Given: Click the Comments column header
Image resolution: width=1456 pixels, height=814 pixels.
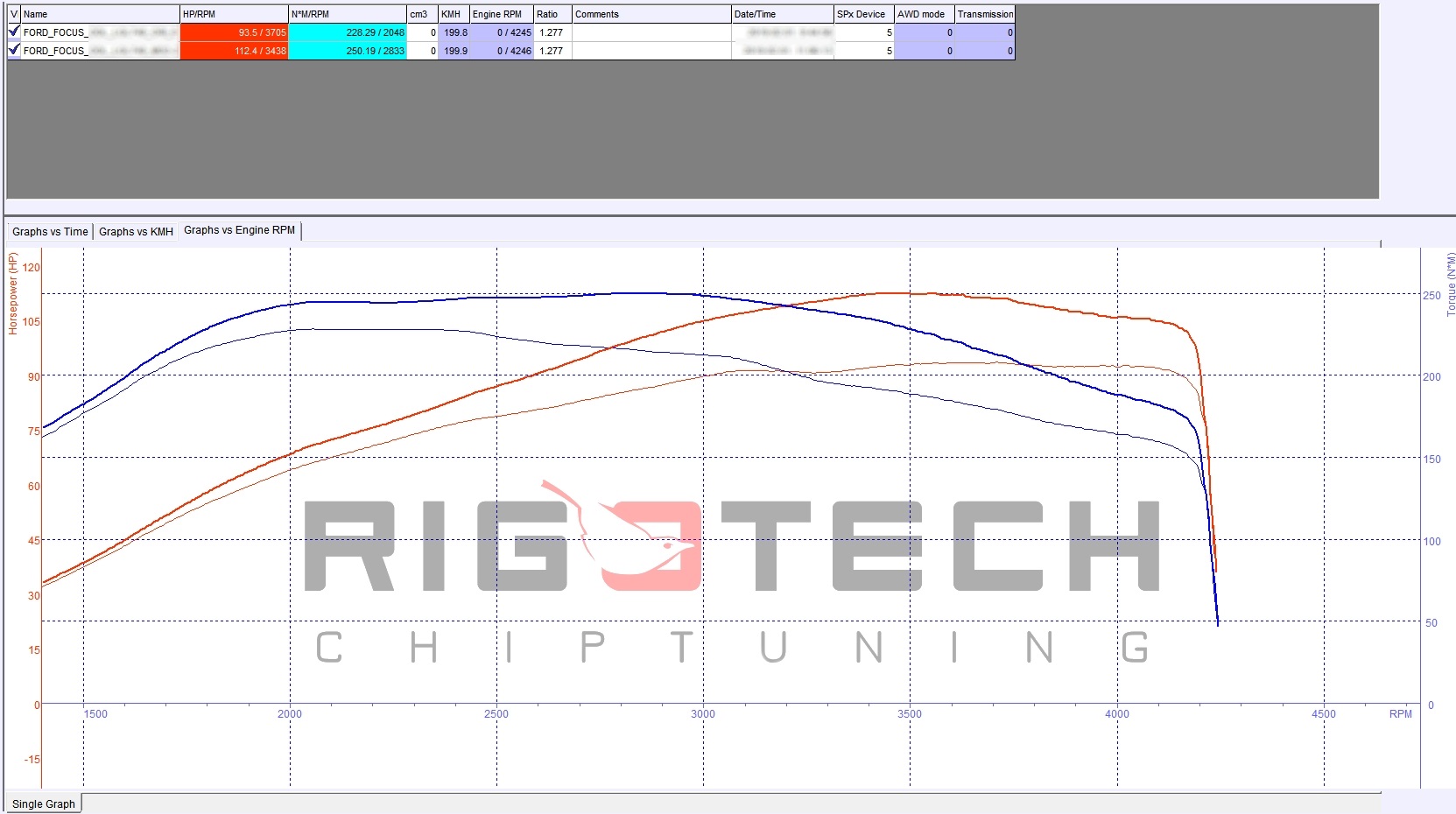Looking at the screenshot, I should [x=651, y=14].
